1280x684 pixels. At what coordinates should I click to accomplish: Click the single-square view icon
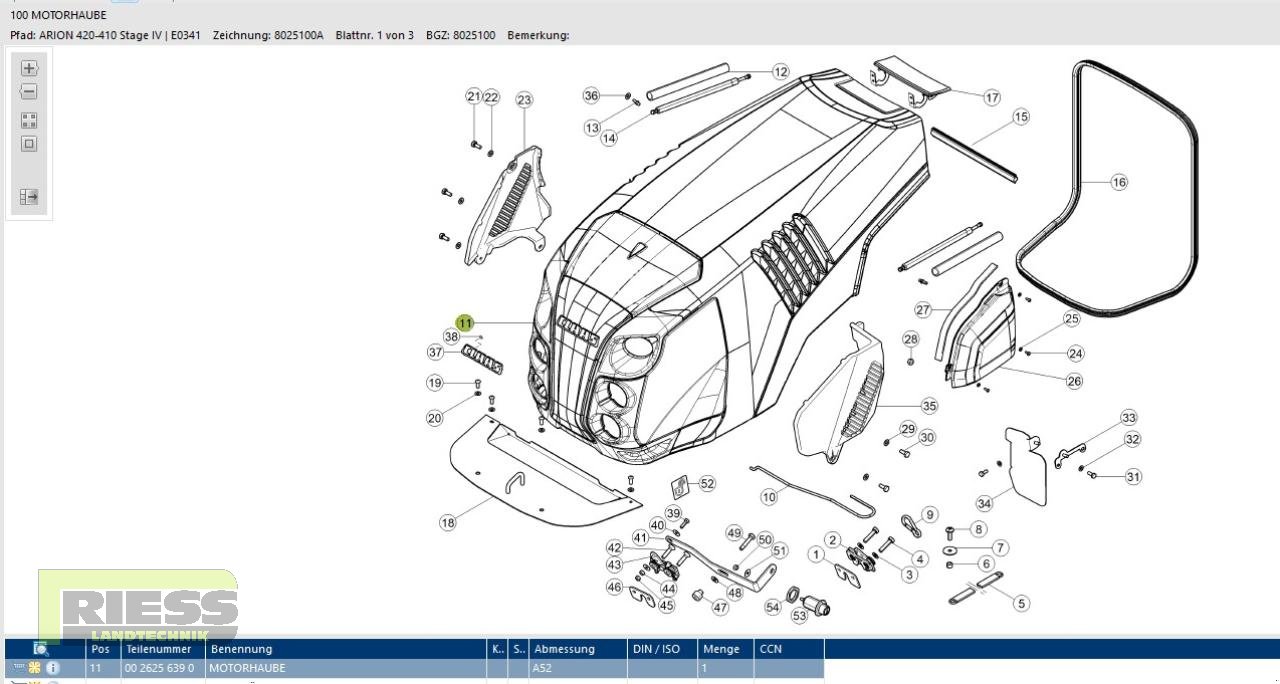tap(29, 144)
